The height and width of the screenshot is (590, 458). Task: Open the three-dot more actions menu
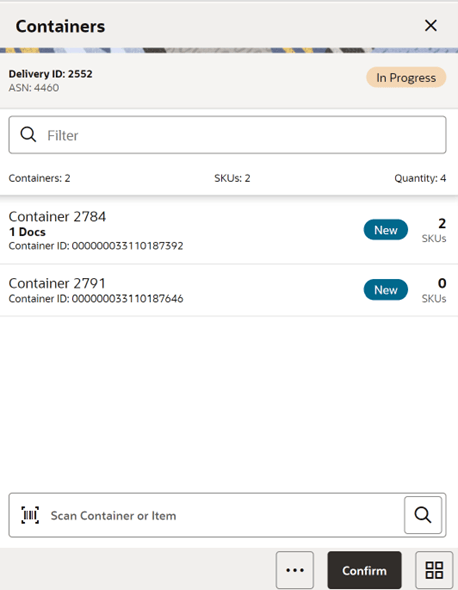coord(295,570)
